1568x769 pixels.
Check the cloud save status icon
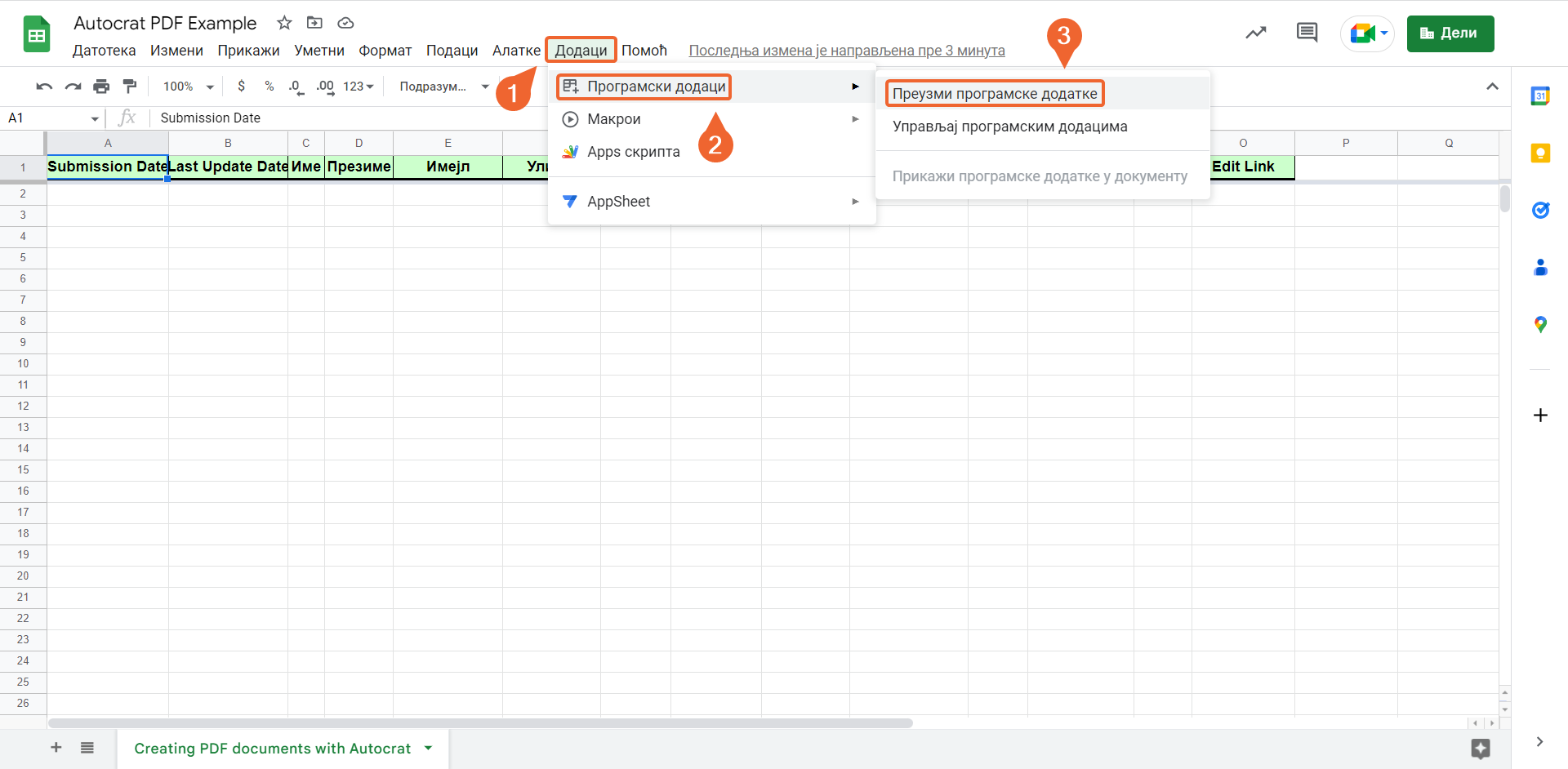345,23
